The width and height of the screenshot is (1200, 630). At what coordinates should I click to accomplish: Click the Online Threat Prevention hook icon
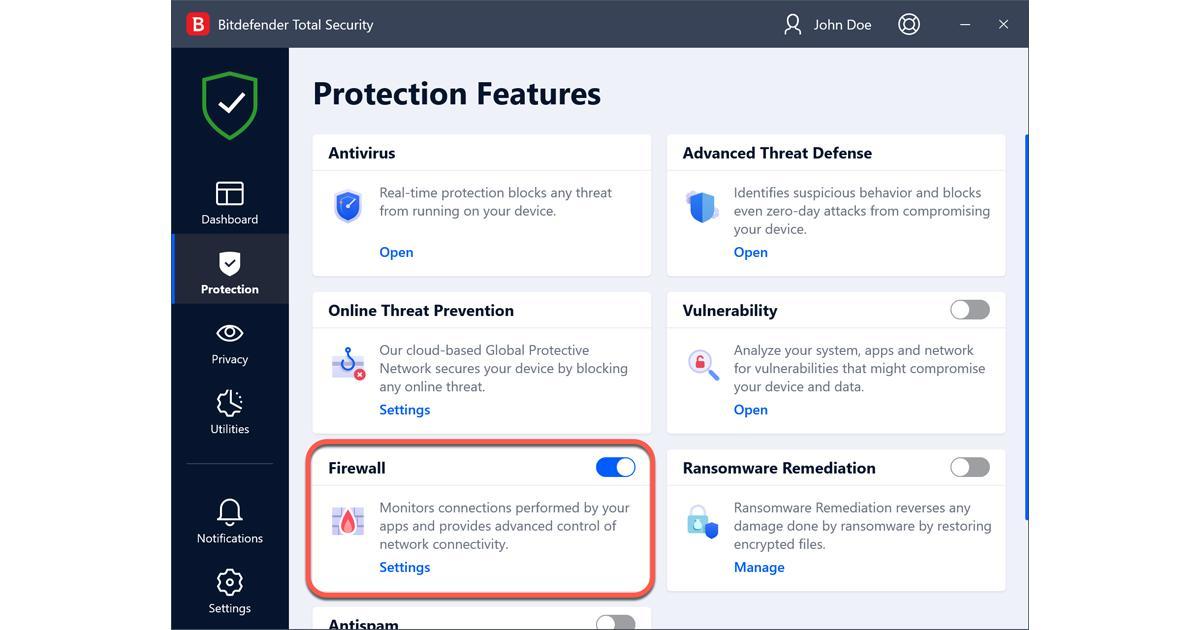(x=349, y=363)
